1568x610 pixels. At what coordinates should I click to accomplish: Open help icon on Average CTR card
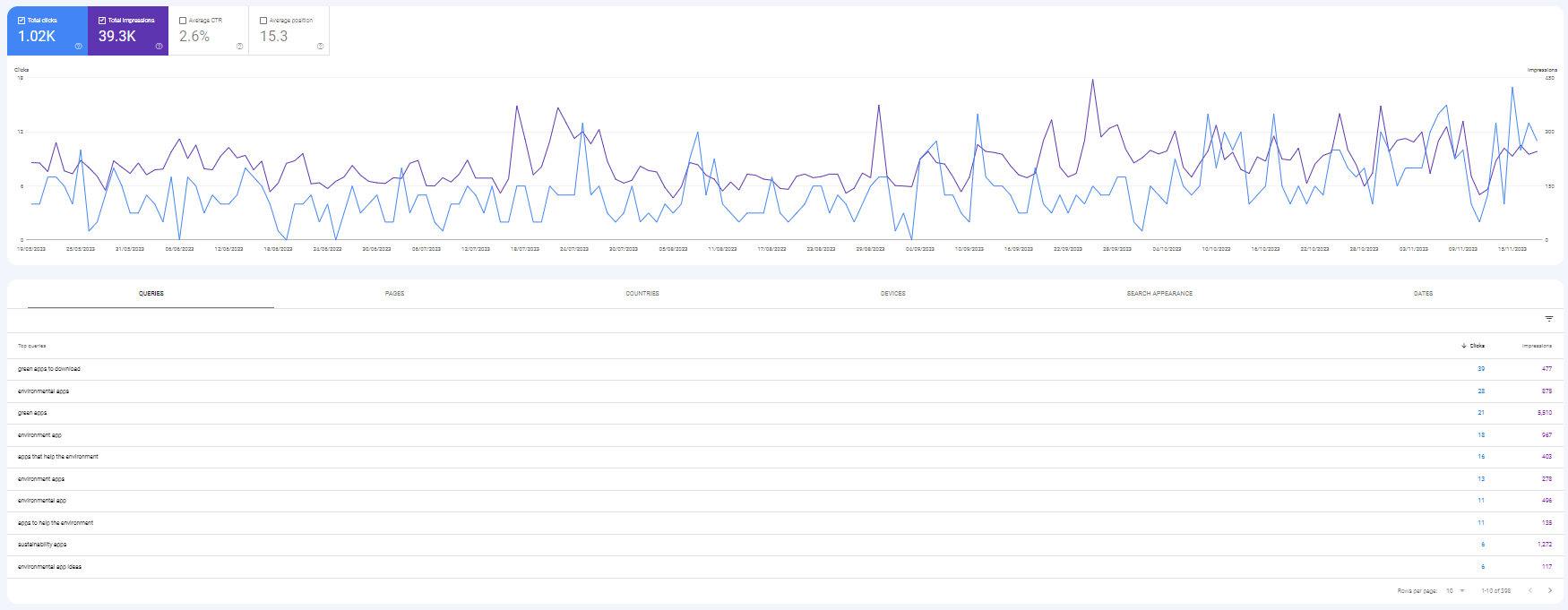pos(239,46)
